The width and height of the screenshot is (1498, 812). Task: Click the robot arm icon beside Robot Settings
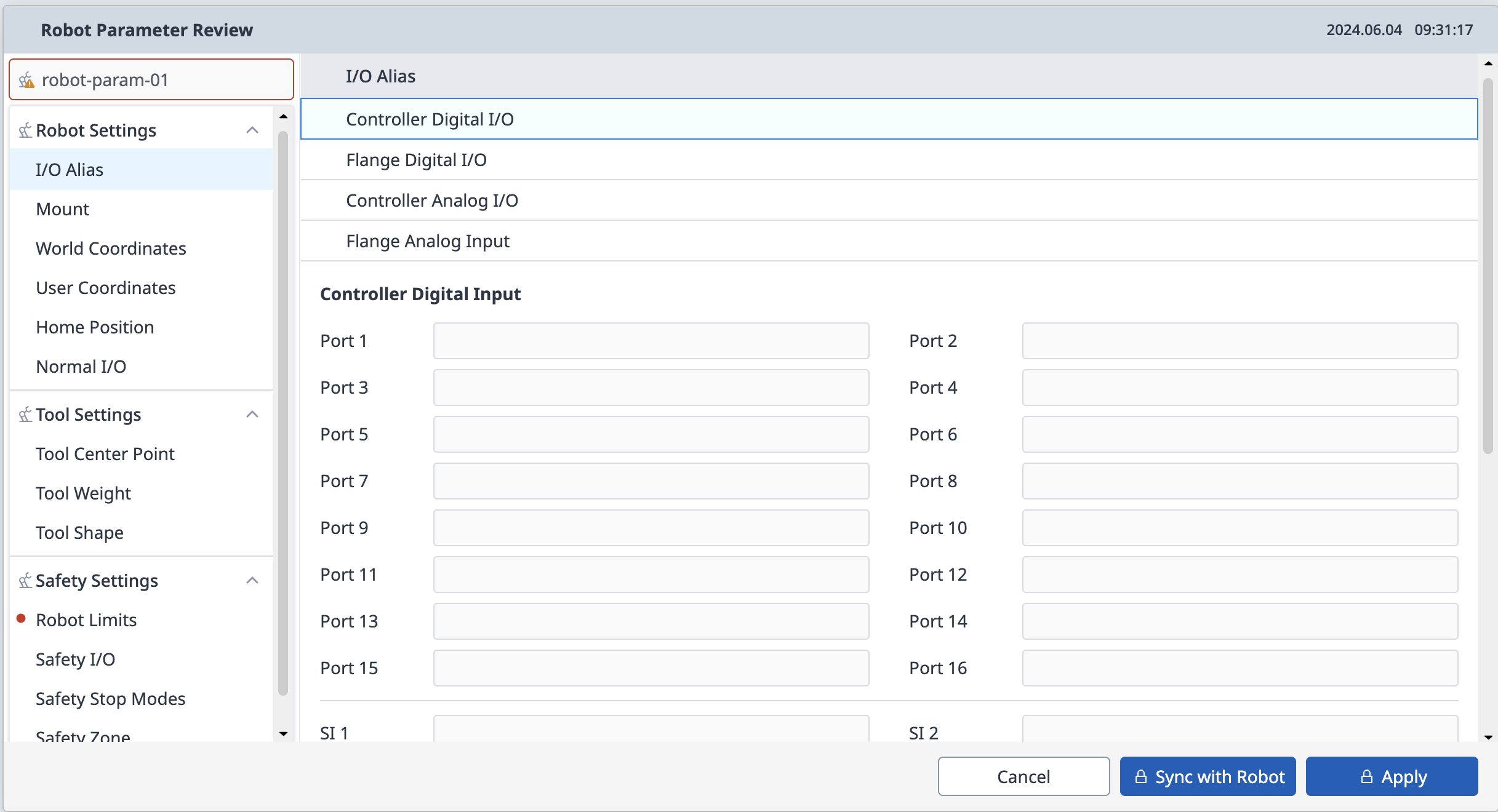pyautogui.click(x=25, y=130)
